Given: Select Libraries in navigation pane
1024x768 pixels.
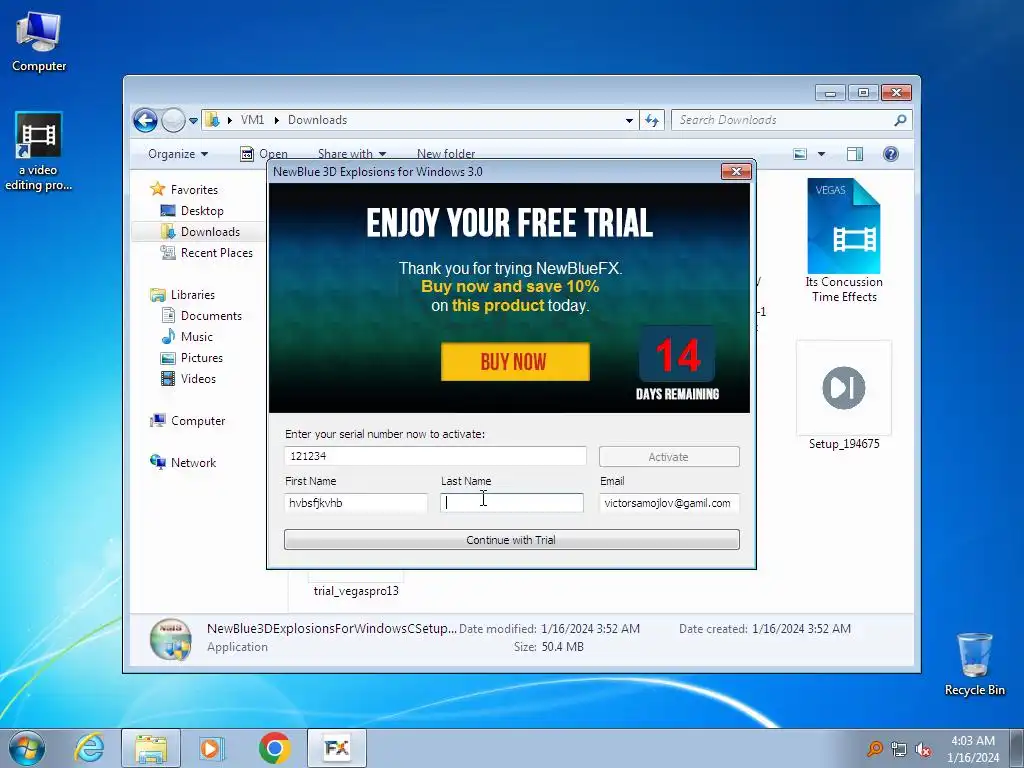Looking at the screenshot, I should pos(182,295).
